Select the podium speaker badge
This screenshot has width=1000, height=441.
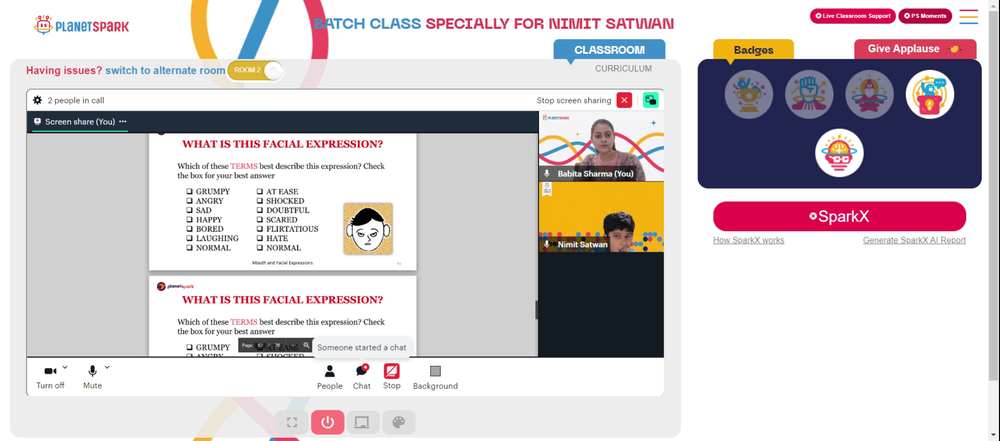(x=930, y=94)
